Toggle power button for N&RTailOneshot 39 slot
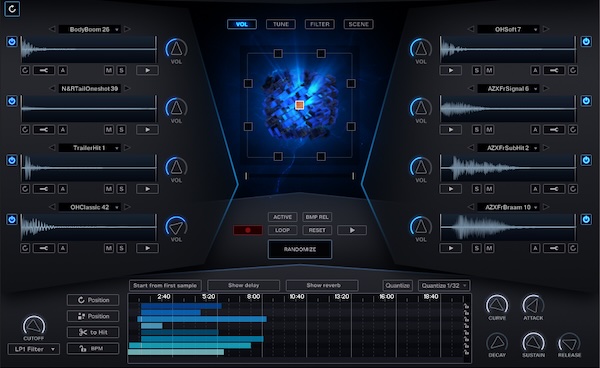 pyautogui.click(x=12, y=101)
